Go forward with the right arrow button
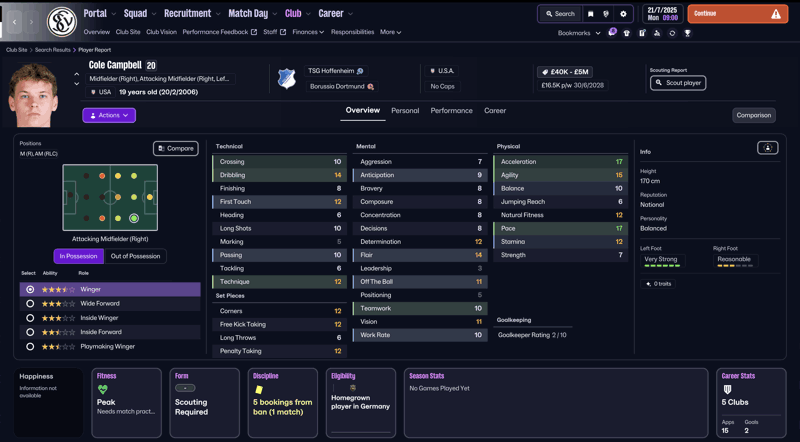Screen dimensions: 800x442 click(x=32, y=22)
